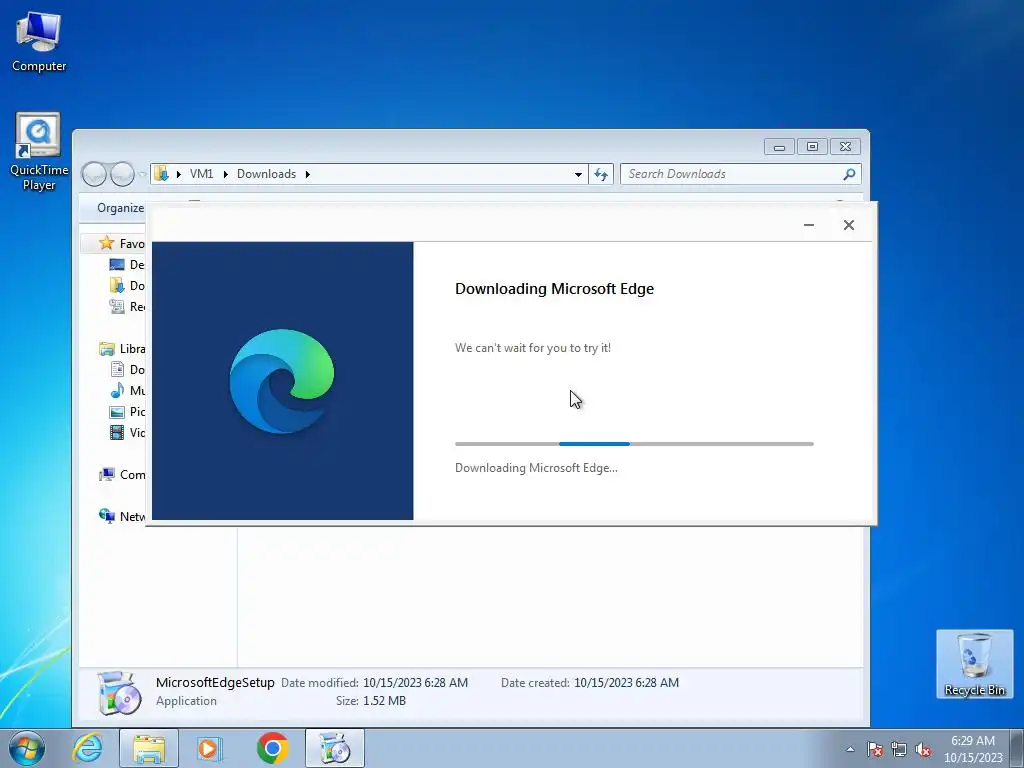This screenshot has width=1024, height=768.
Task: Expand the root arrow before VM1
Action: (178, 174)
